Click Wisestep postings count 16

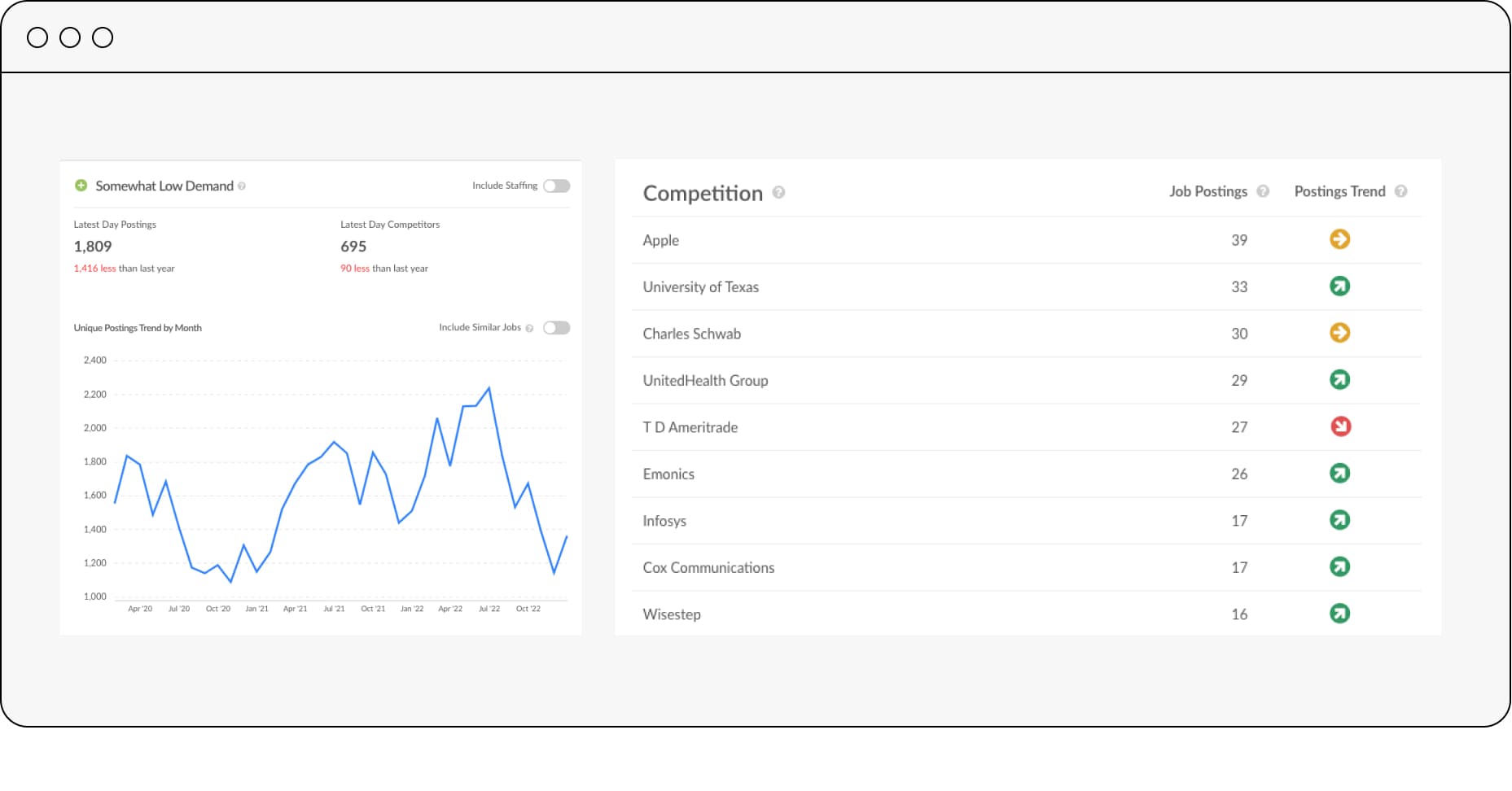pyautogui.click(x=1239, y=614)
